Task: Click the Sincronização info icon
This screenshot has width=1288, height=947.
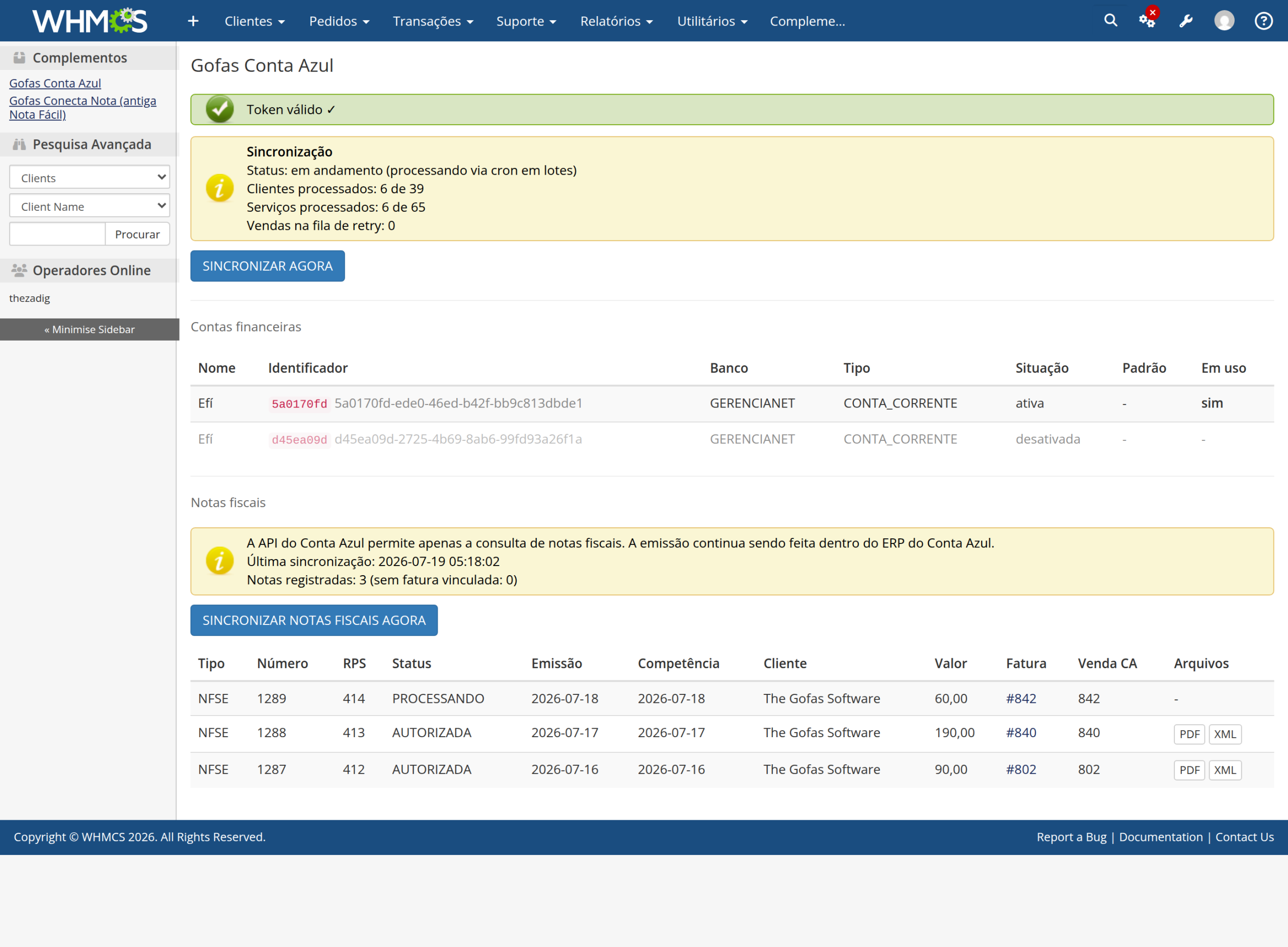Action: coord(219,188)
